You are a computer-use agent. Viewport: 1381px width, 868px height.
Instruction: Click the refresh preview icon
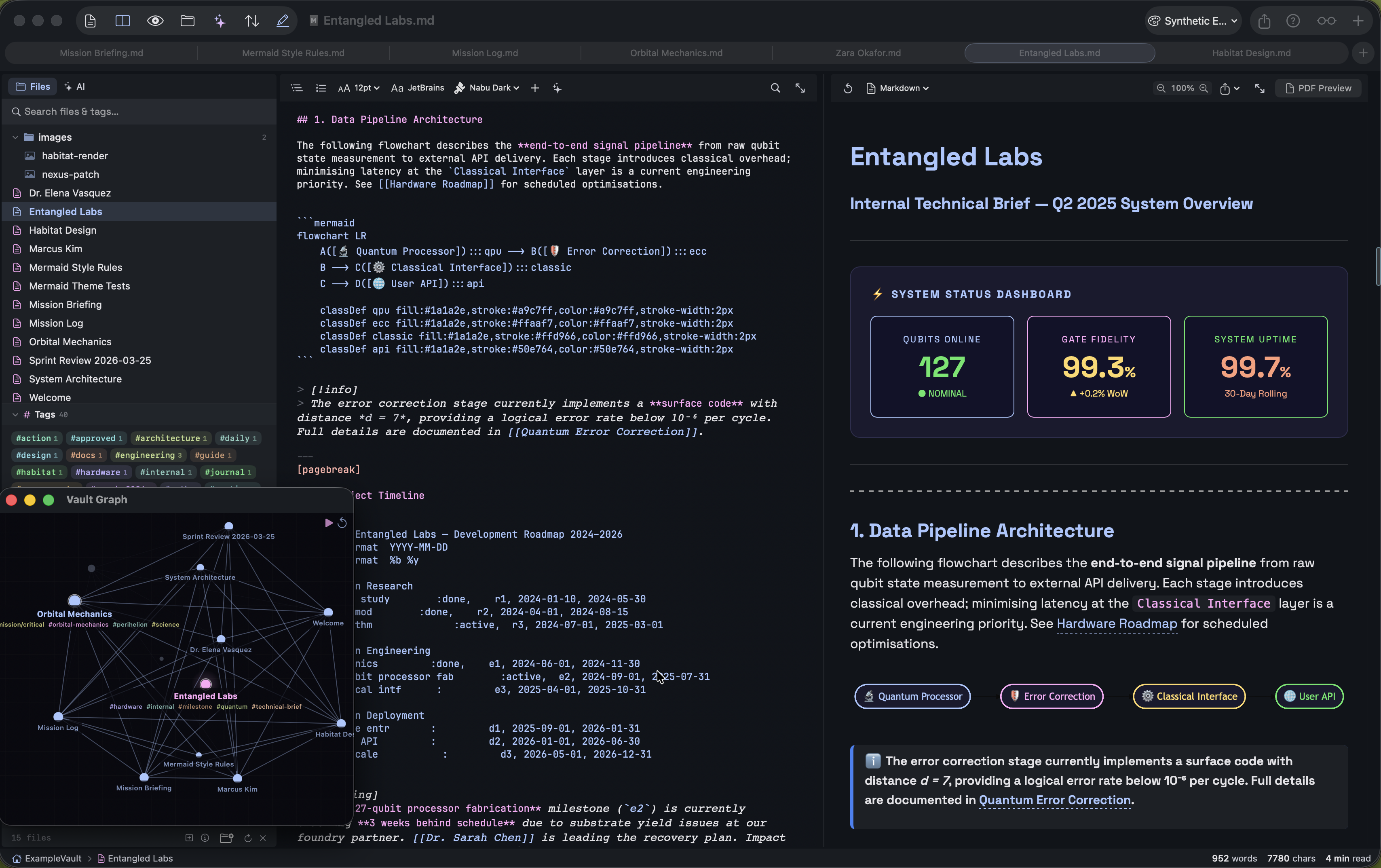click(x=848, y=88)
